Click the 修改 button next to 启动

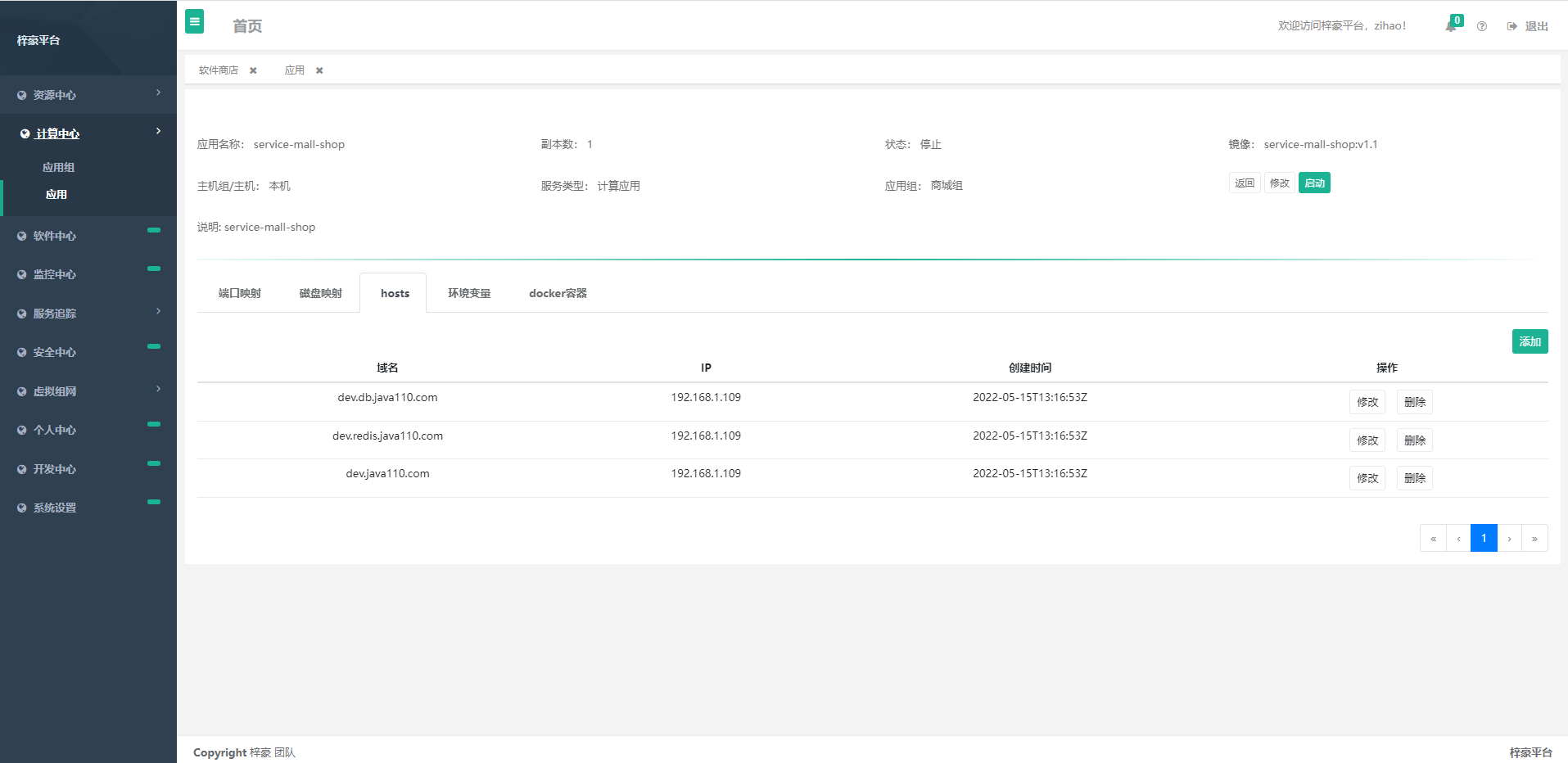coord(1280,183)
